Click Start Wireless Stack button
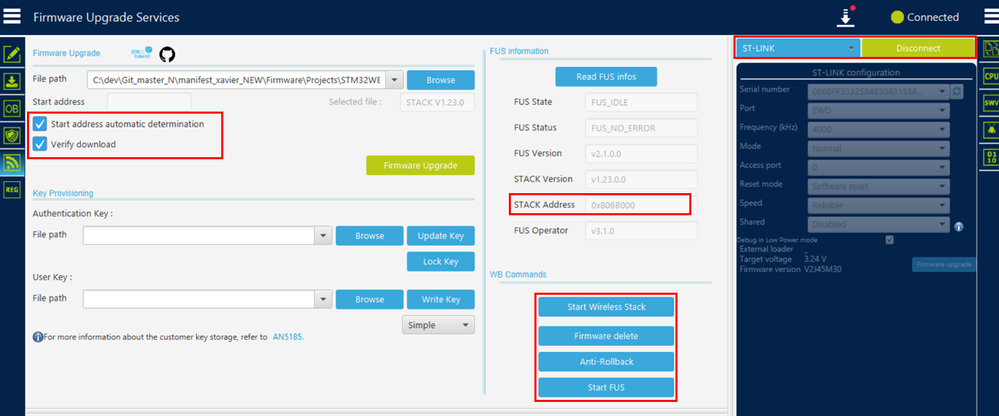Viewport: 999px width, 416px height. [x=606, y=306]
